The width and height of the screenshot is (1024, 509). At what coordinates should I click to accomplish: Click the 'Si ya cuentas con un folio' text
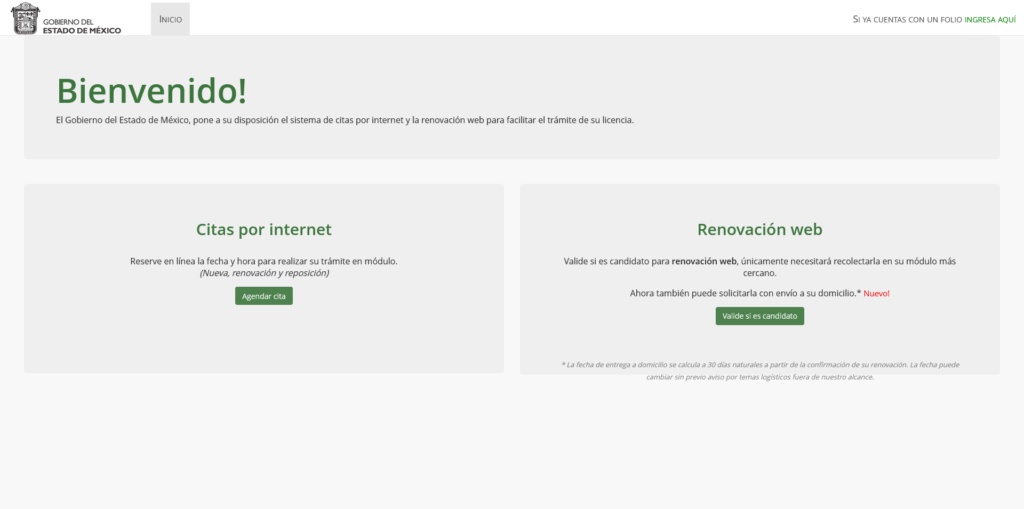pyautogui.click(x=906, y=19)
